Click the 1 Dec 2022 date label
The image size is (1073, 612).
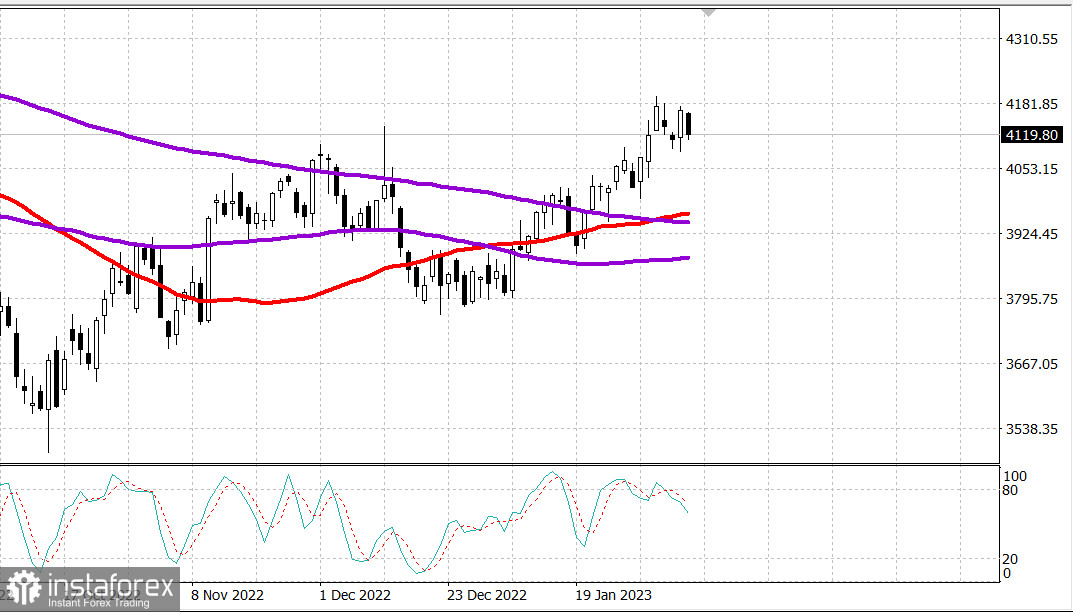(x=355, y=595)
